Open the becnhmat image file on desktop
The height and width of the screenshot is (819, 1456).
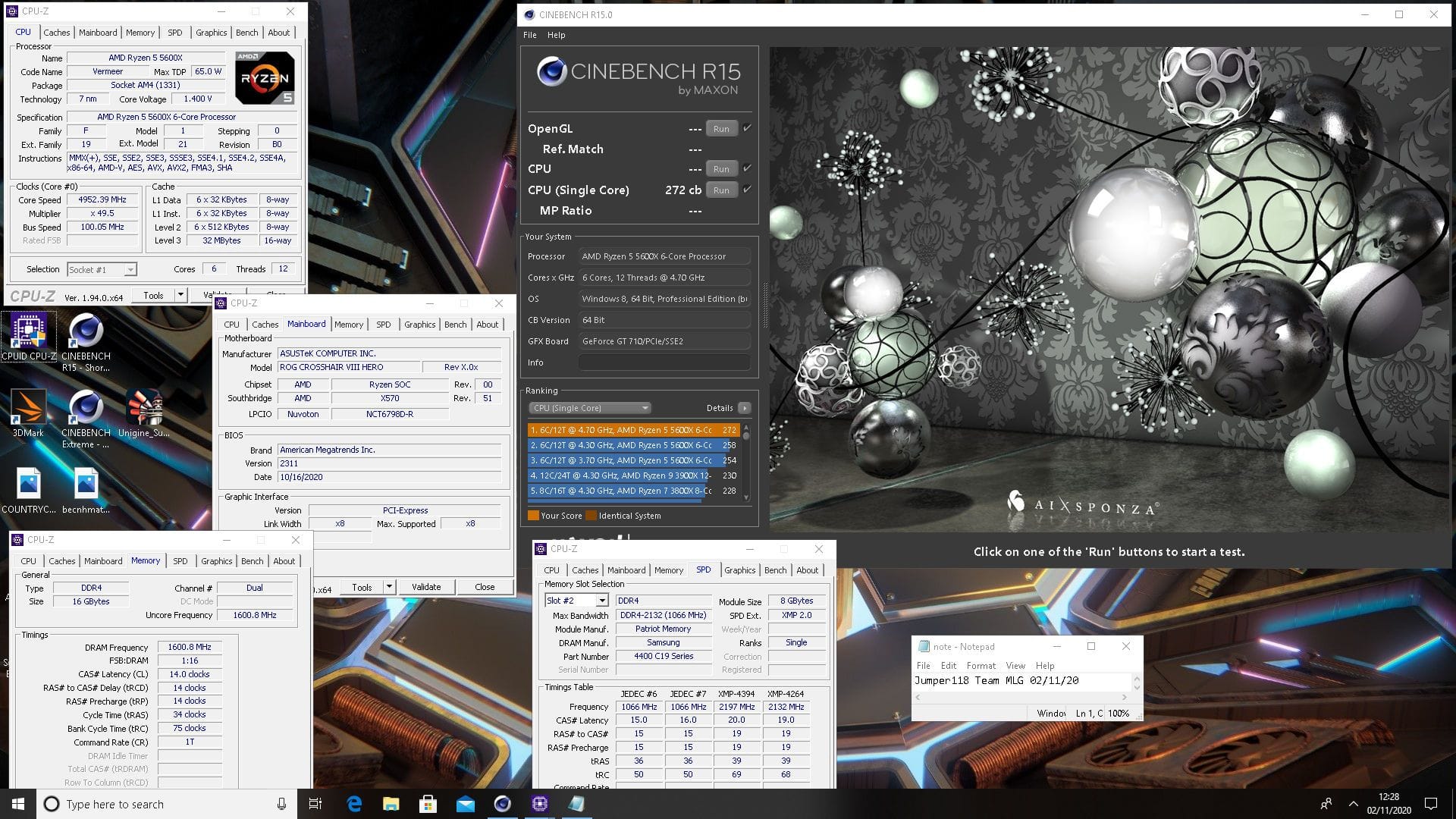[x=86, y=491]
